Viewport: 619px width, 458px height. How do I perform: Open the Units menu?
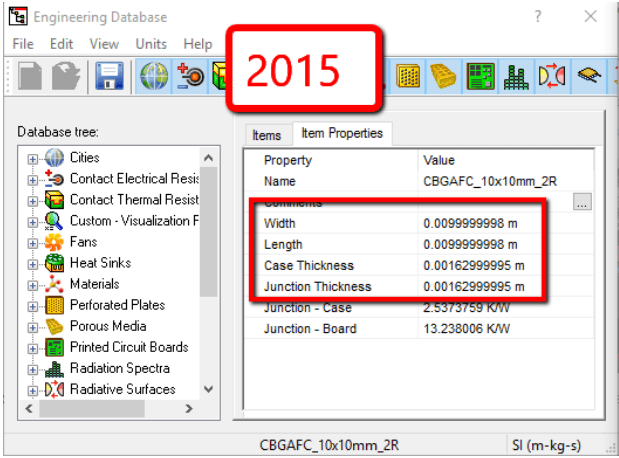coord(151,44)
